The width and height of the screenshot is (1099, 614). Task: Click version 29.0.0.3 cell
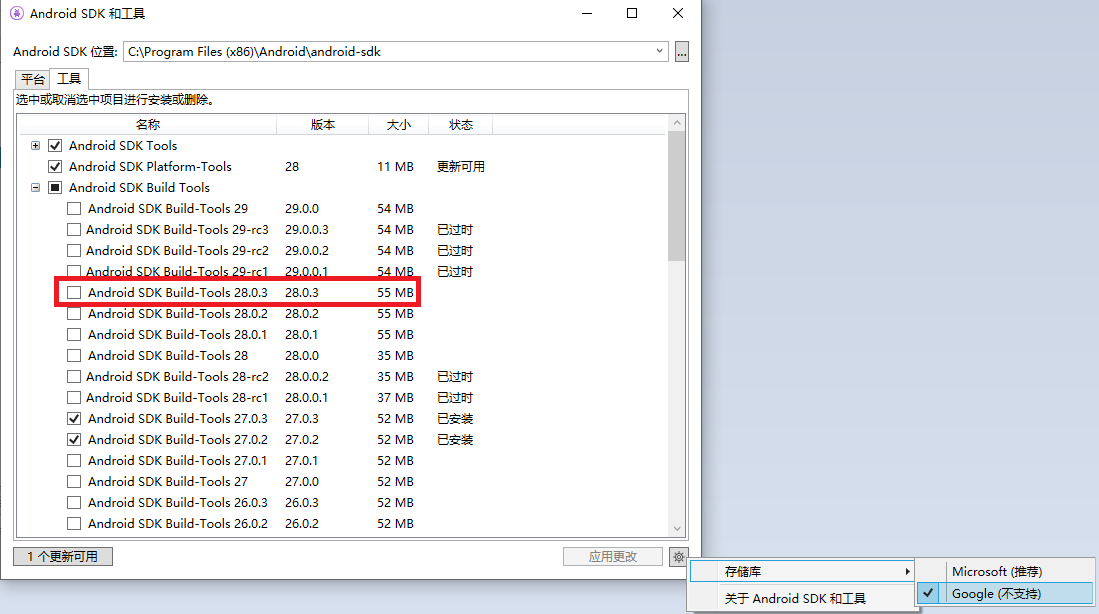(x=306, y=230)
